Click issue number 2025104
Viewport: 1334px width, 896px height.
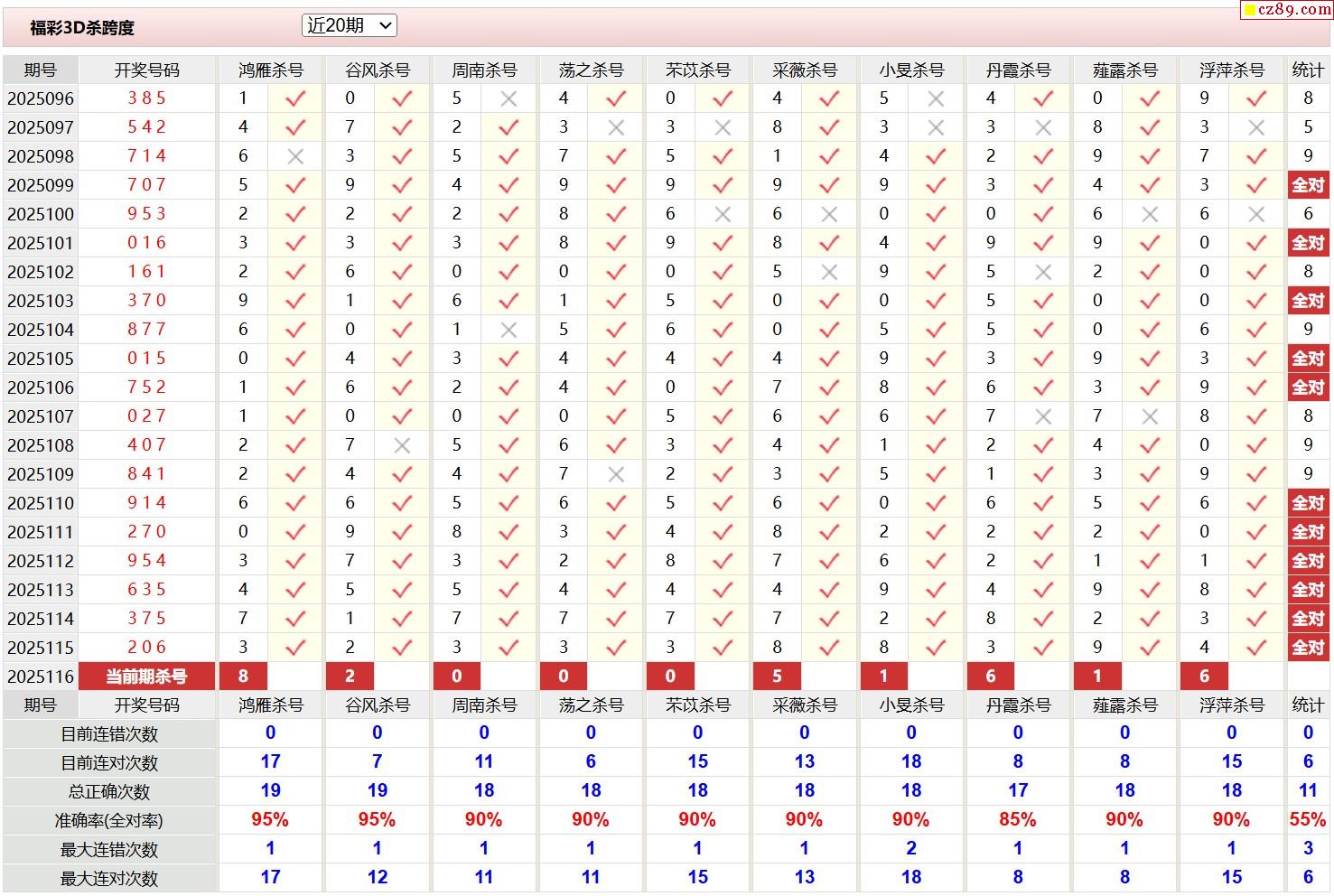point(41,330)
